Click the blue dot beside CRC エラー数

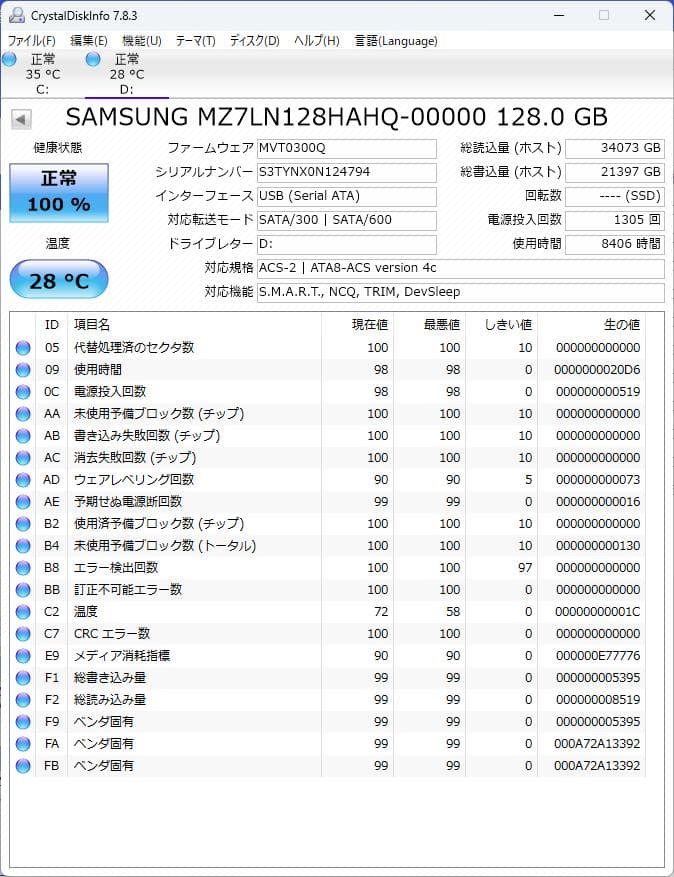tap(22, 633)
